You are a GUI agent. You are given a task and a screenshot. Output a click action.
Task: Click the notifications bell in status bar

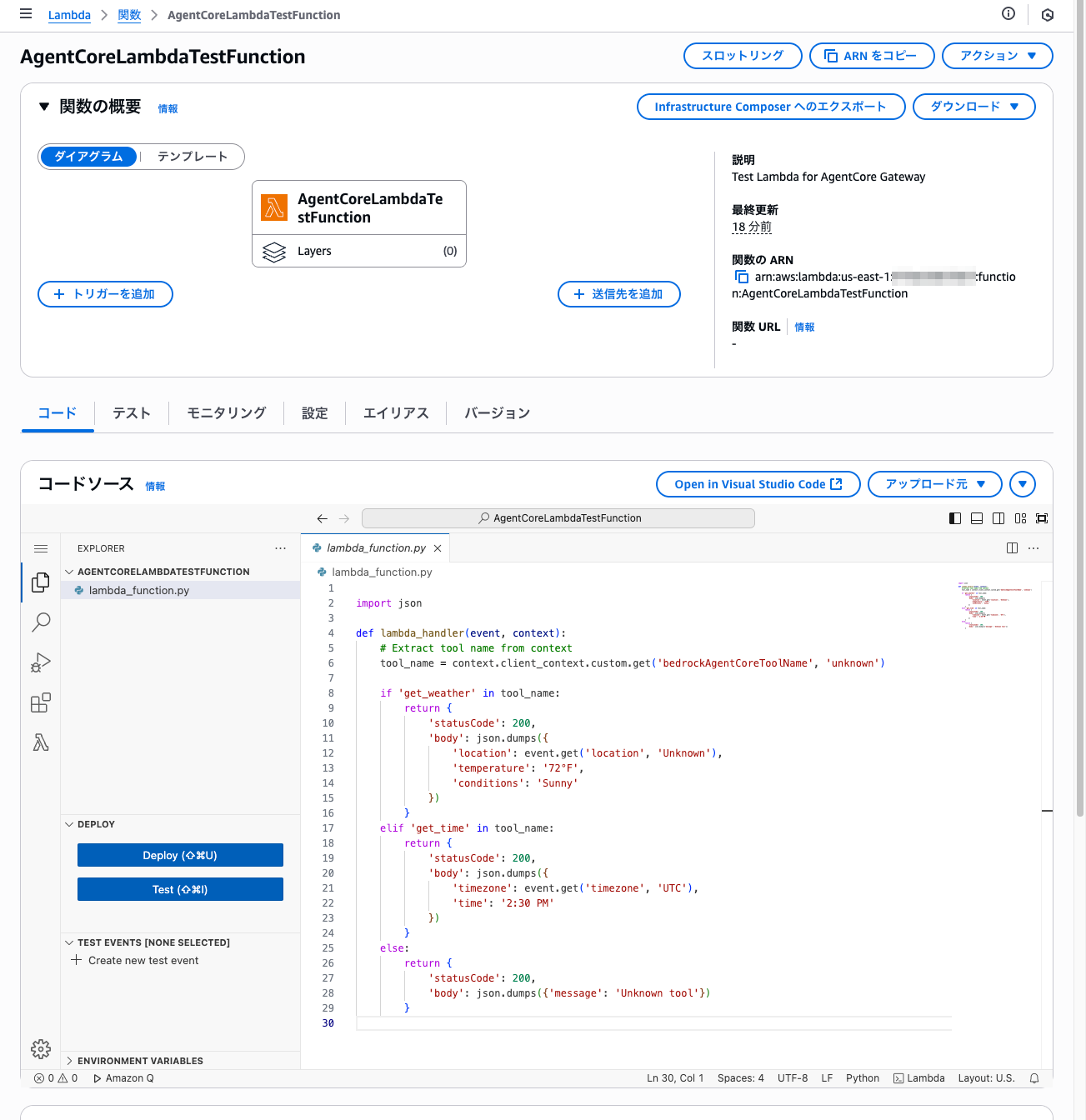point(1034,1078)
